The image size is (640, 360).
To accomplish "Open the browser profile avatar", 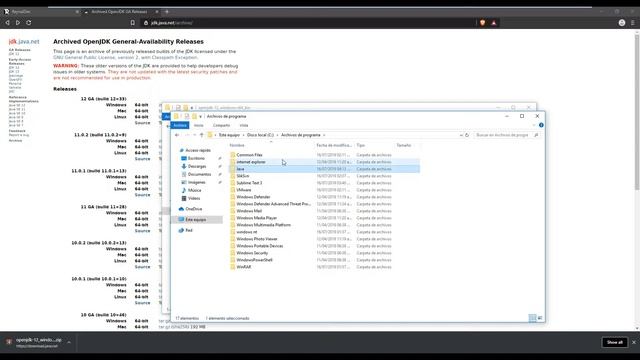I will (622, 23).
